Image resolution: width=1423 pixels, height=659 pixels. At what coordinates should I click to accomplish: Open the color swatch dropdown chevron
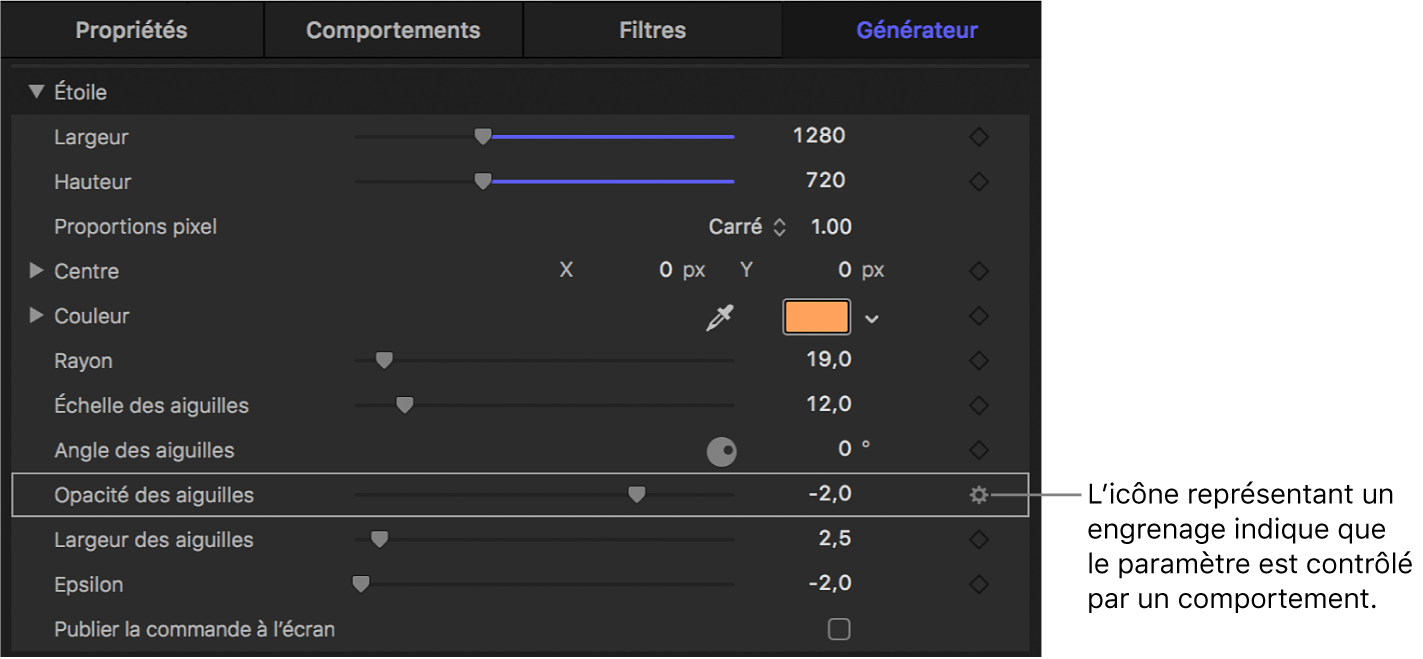click(x=872, y=318)
